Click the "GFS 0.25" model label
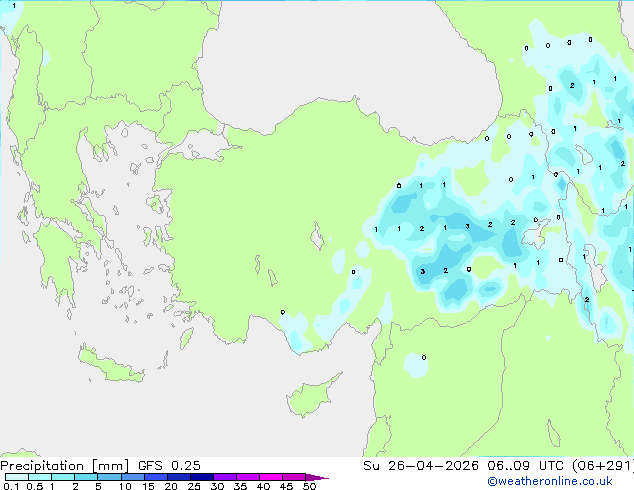Viewport: 634px width, 490px height. click(169, 466)
